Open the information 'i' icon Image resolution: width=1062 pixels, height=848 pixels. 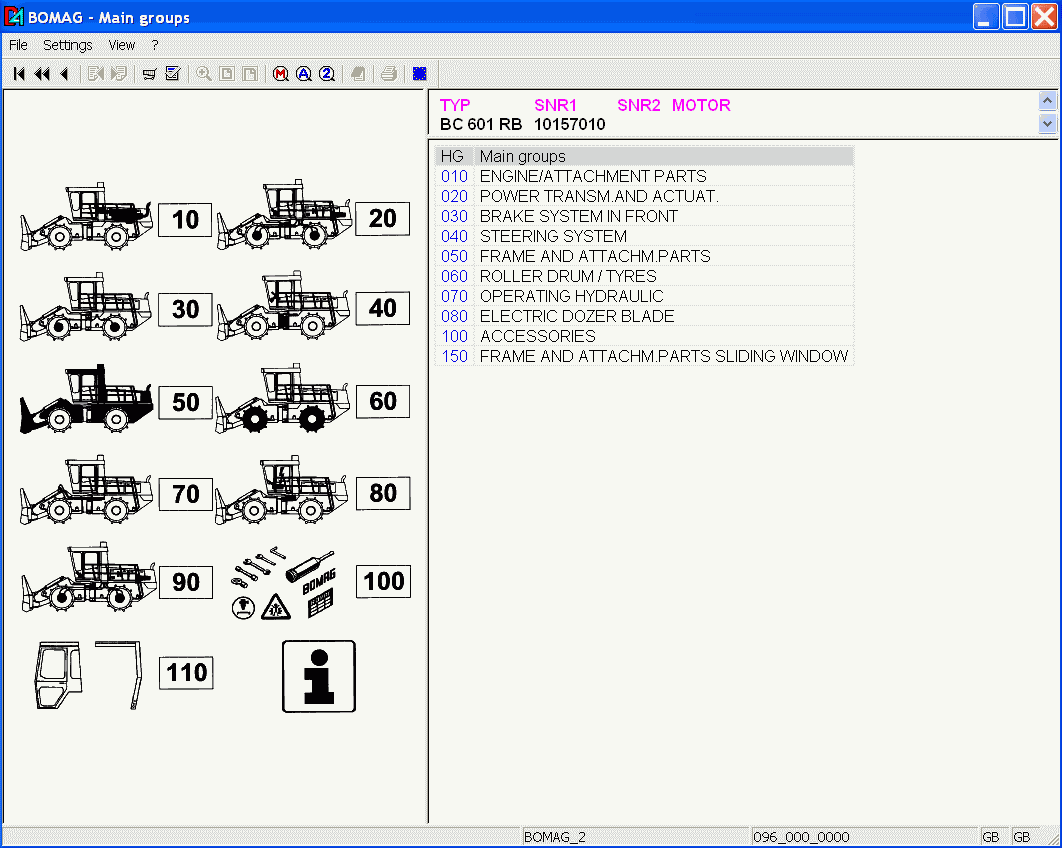(x=319, y=677)
